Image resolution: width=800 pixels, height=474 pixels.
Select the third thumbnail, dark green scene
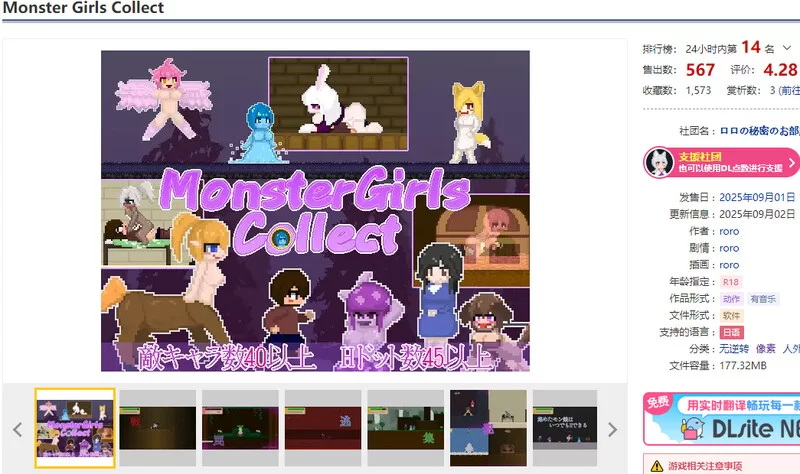tap(240, 428)
